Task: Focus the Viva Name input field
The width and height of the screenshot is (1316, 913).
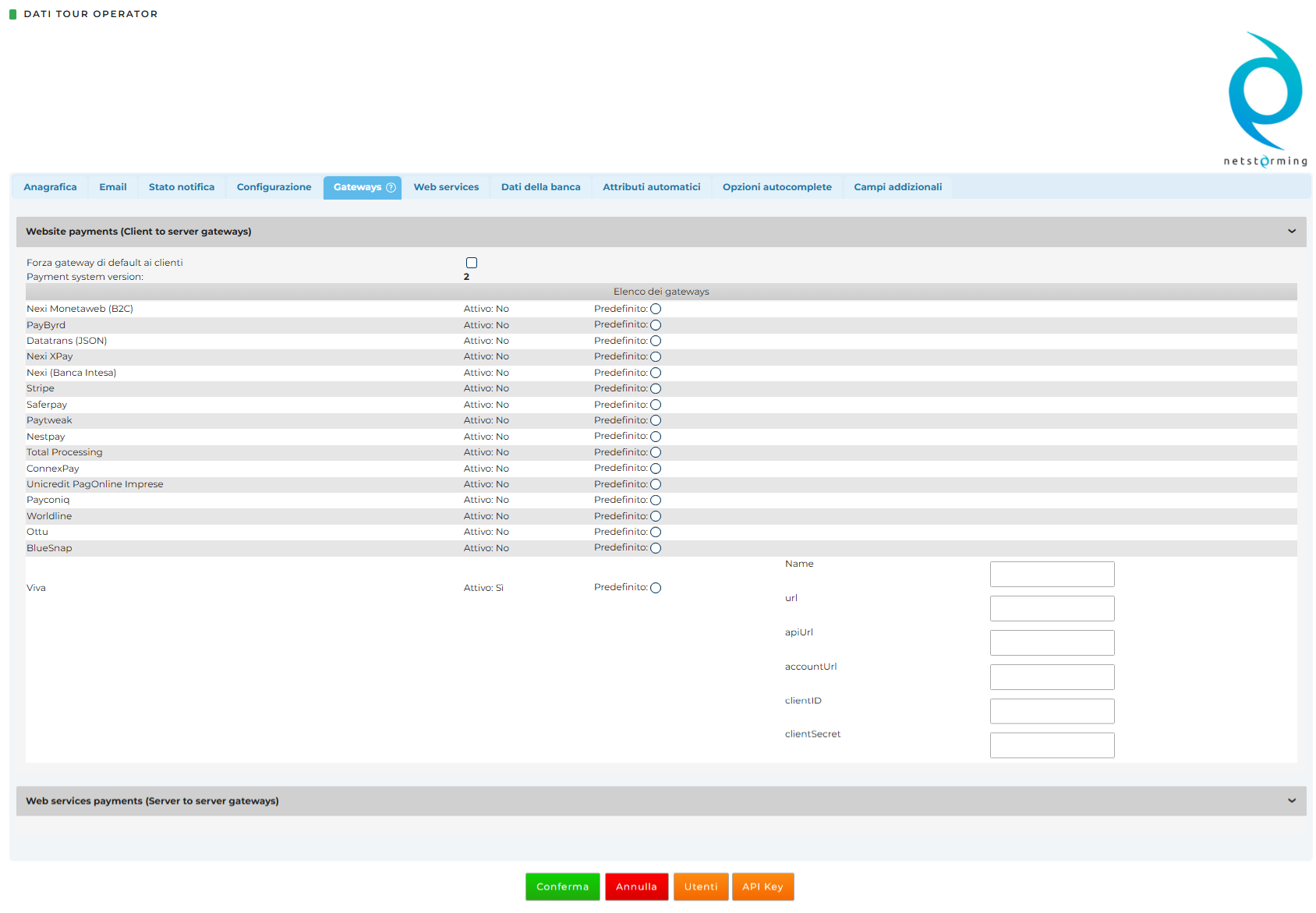Action: coord(1052,574)
